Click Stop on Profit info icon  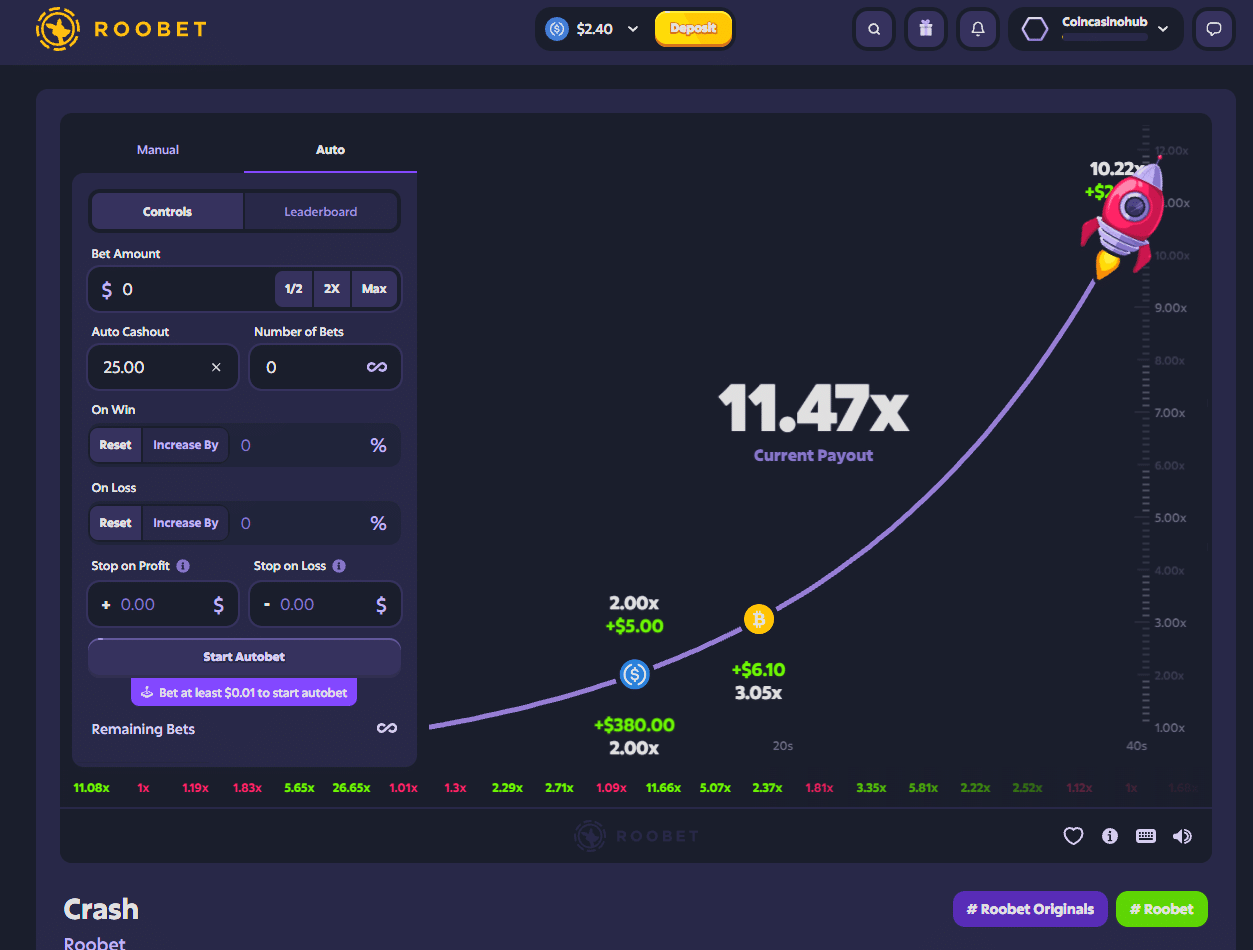click(x=183, y=566)
